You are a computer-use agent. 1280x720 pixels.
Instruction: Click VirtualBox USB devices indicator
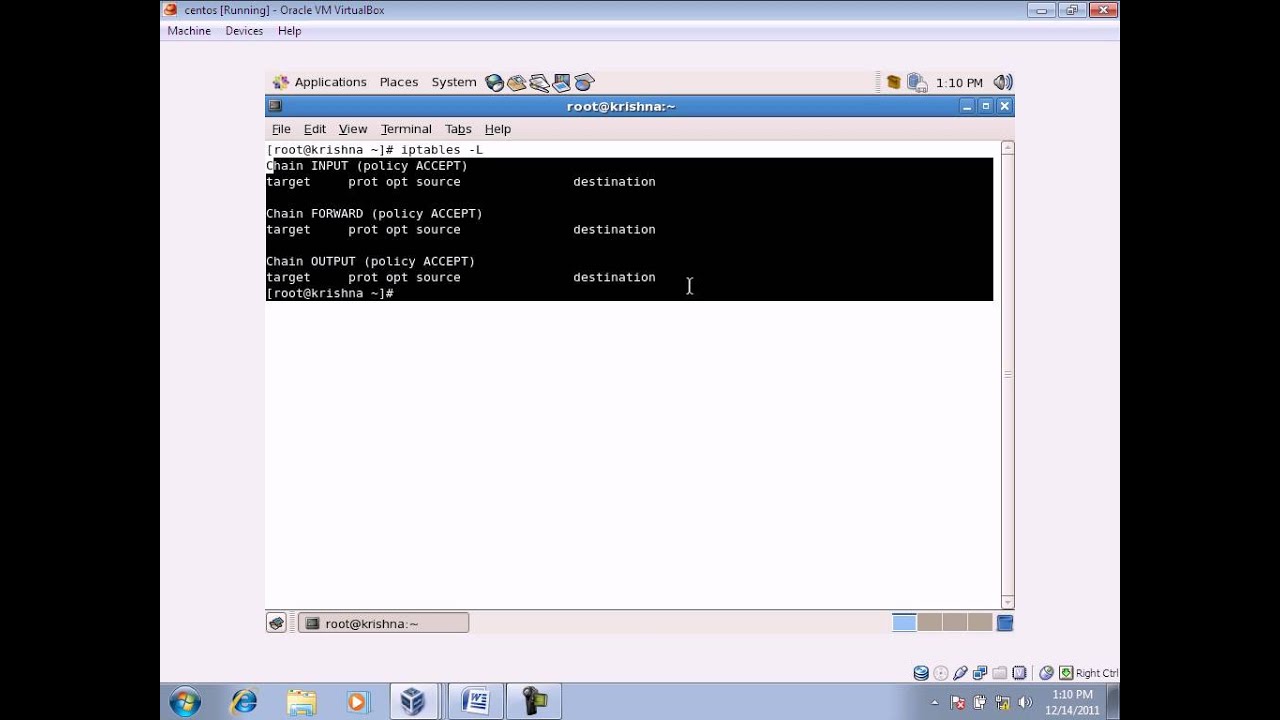coord(960,673)
